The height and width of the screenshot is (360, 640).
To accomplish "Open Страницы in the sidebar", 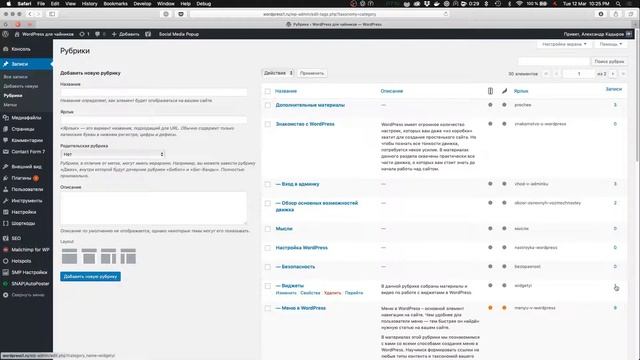I will coord(23,129).
